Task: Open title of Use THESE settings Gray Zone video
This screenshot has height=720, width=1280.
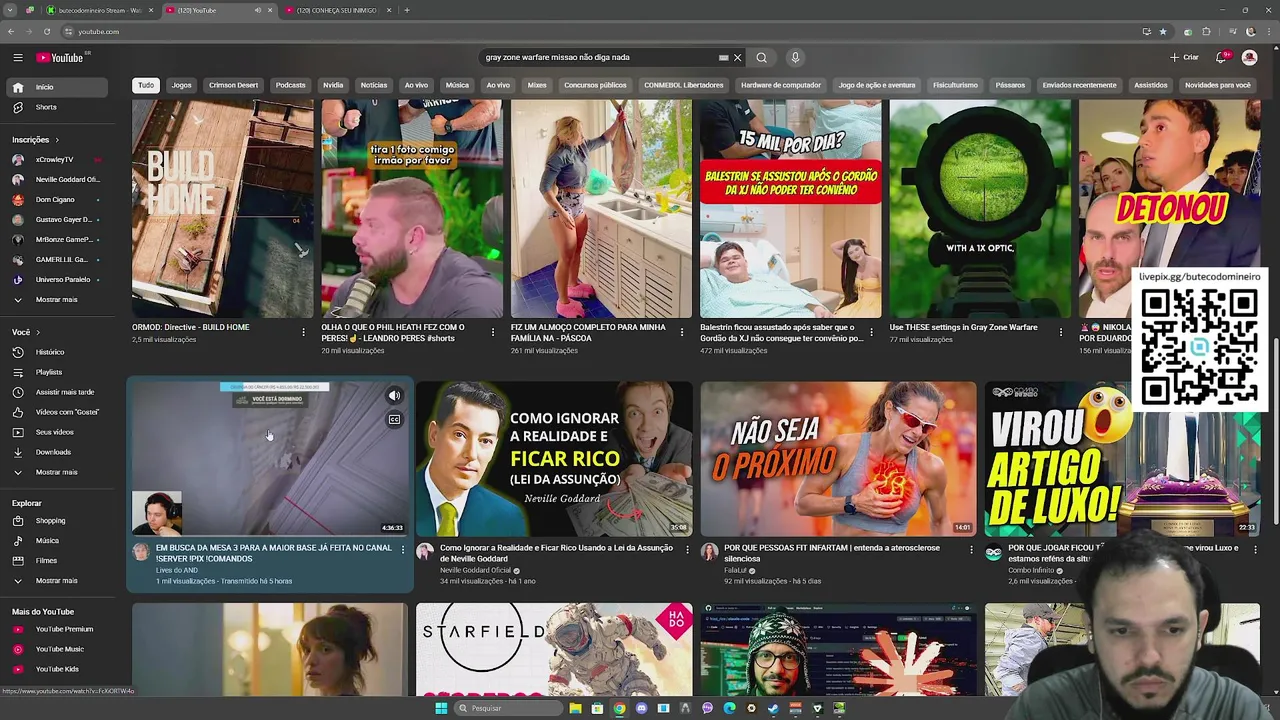Action: pyautogui.click(x=963, y=327)
